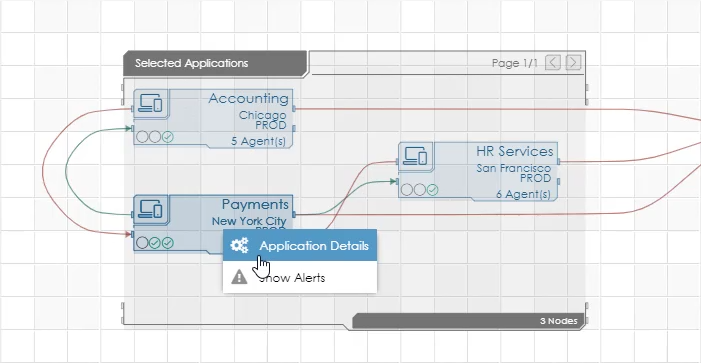Select the Selected Applications tab header

click(x=215, y=63)
